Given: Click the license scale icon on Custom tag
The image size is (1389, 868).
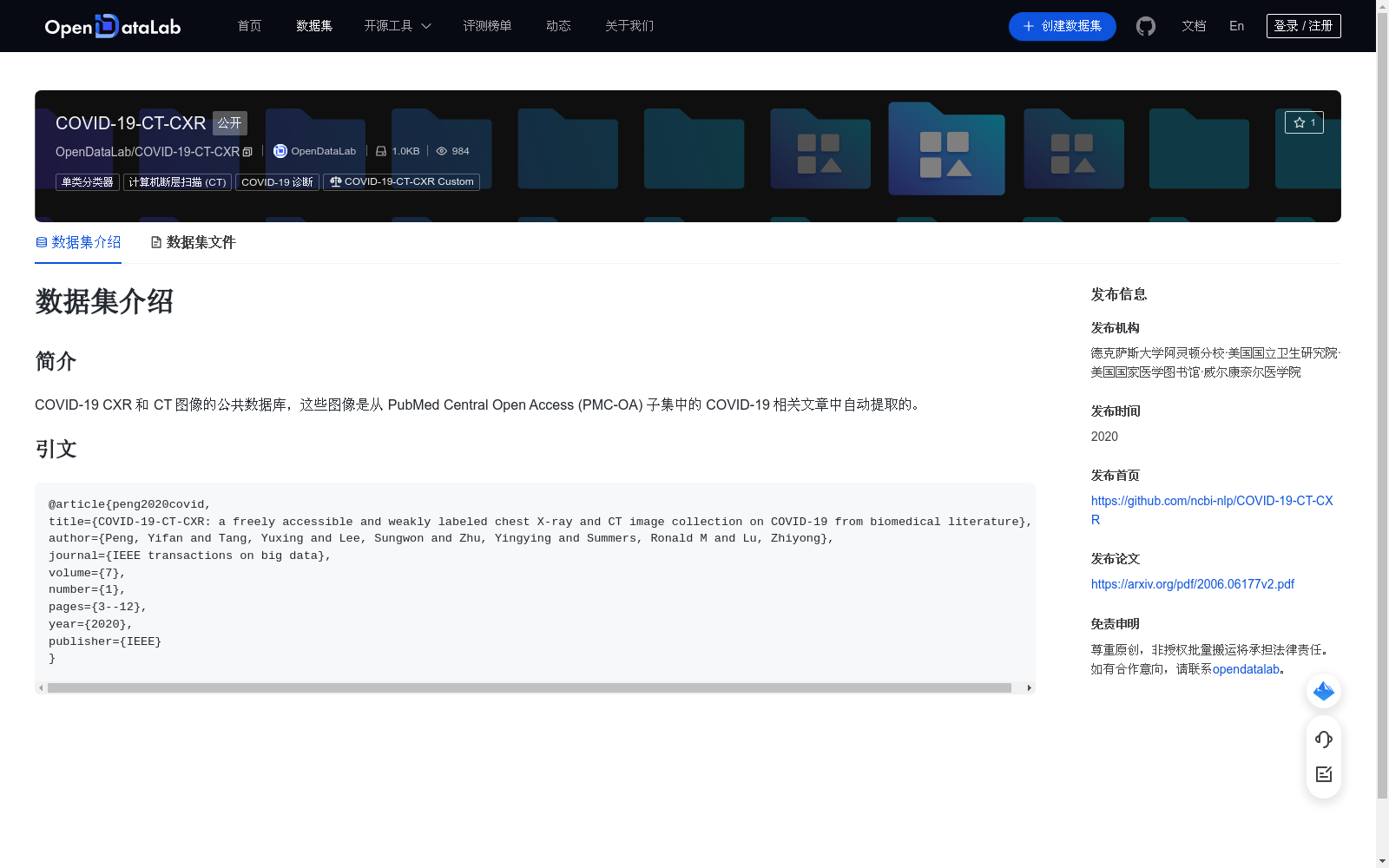Looking at the screenshot, I should click(336, 181).
